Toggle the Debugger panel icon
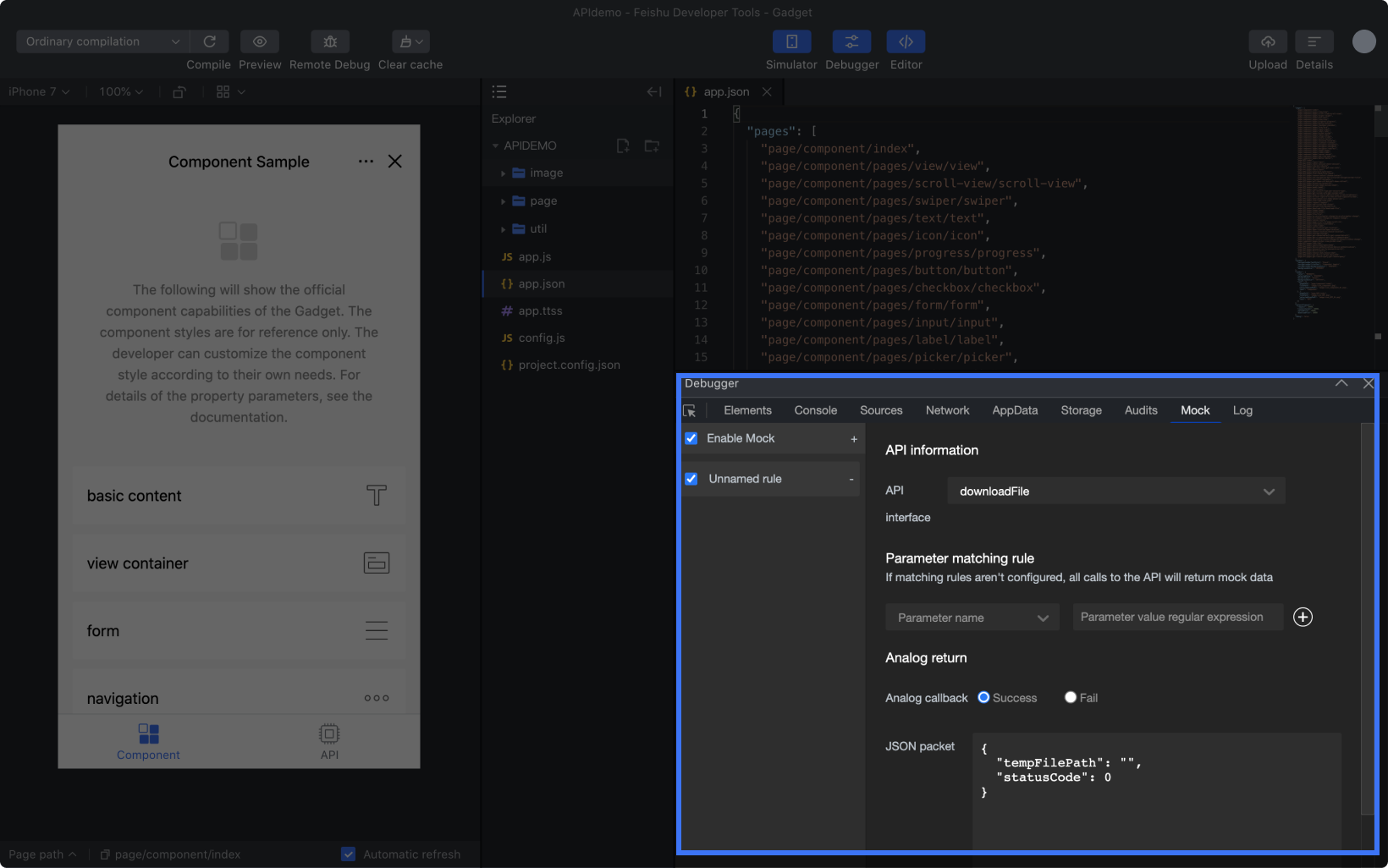This screenshot has height=868, width=1388. click(x=851, y=41)
